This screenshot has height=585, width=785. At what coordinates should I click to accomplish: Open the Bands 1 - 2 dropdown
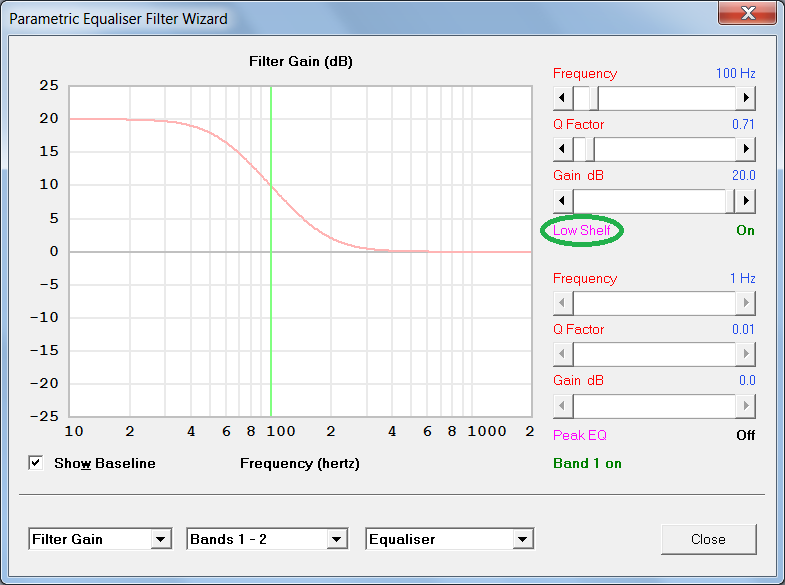[x=336, y=539]
